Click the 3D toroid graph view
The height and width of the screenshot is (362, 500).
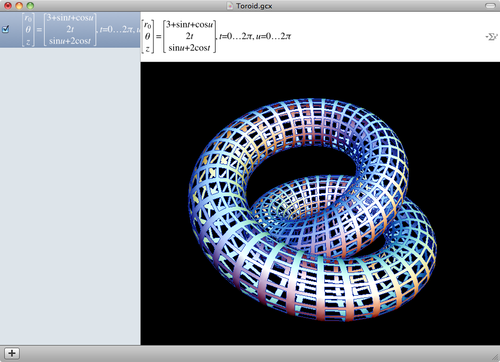click(x=320, y=203)
